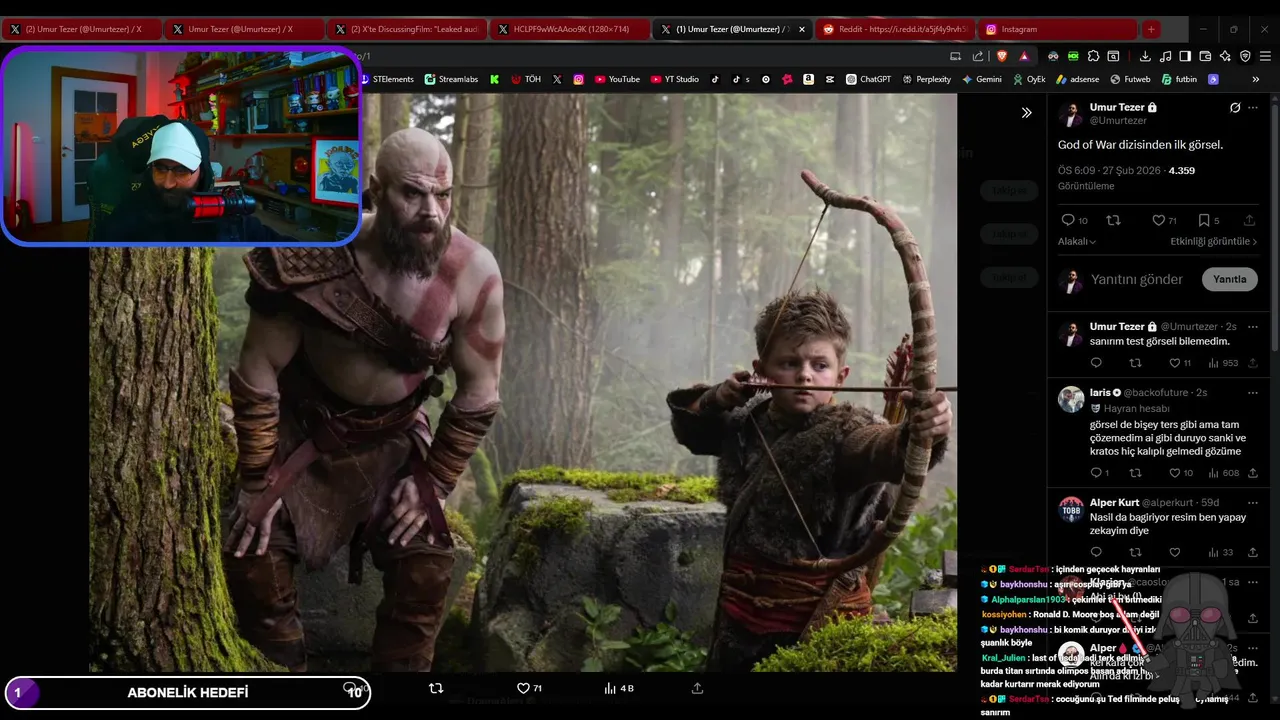Image resolution: width=1280 pixels, height=720 pixels.
Task: Switch to the Reddit i.redd.it tab
Action: (x=895, y=29)
